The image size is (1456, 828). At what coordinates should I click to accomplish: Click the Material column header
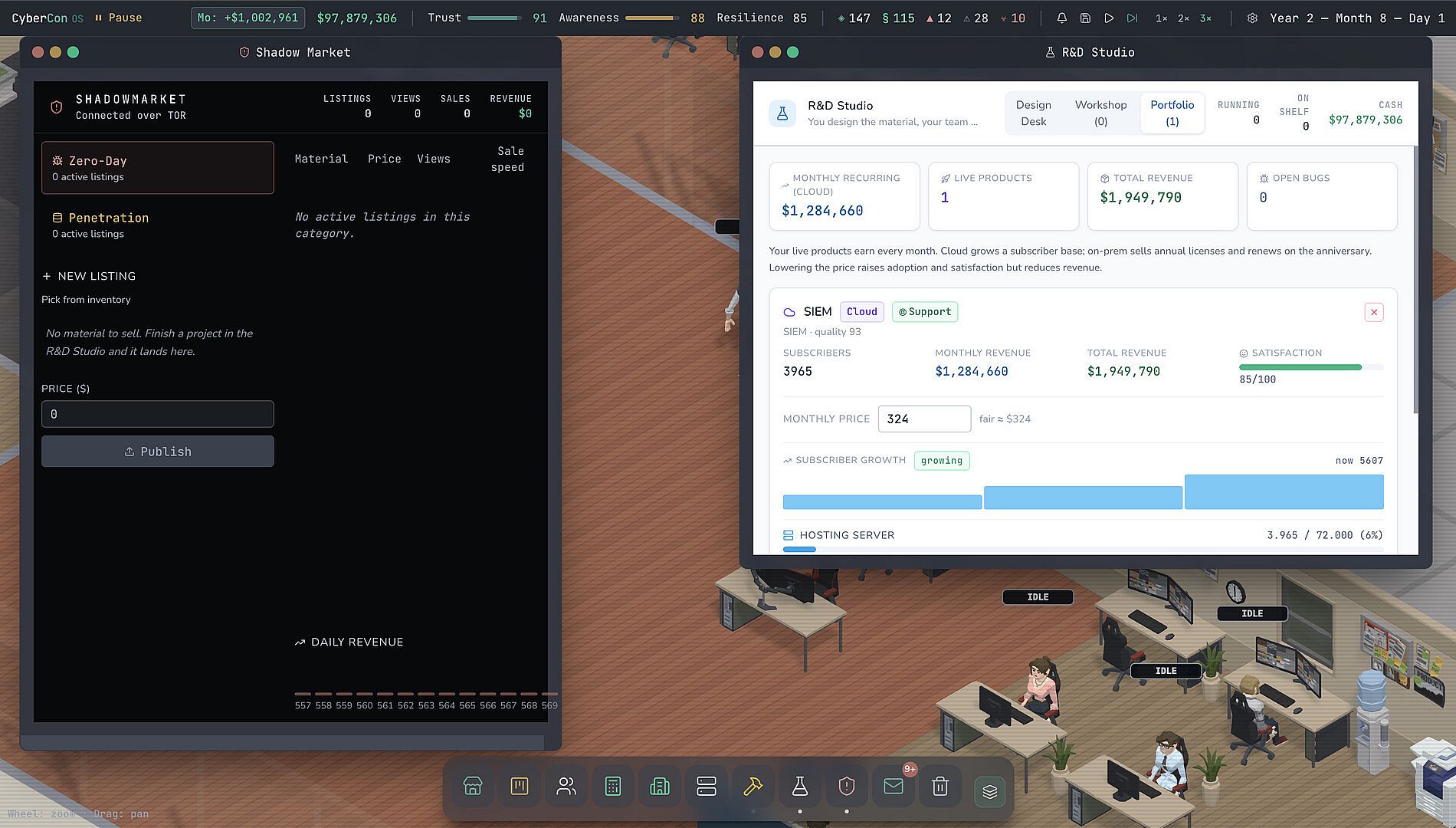(x=321, y=159)
